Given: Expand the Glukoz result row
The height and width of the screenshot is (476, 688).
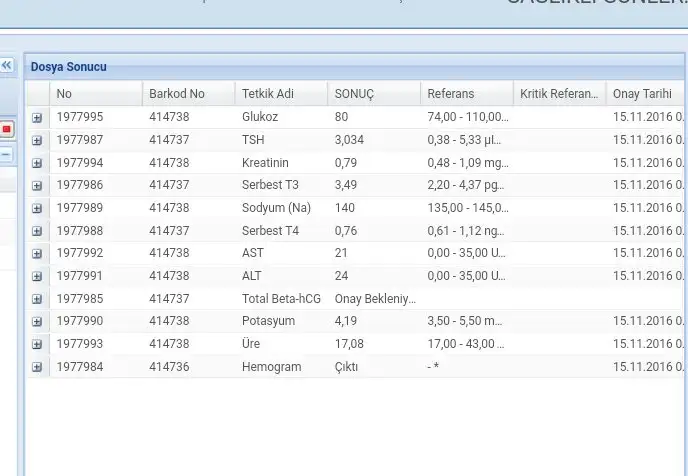Looking at the screenshot, I should click(37, 118).
